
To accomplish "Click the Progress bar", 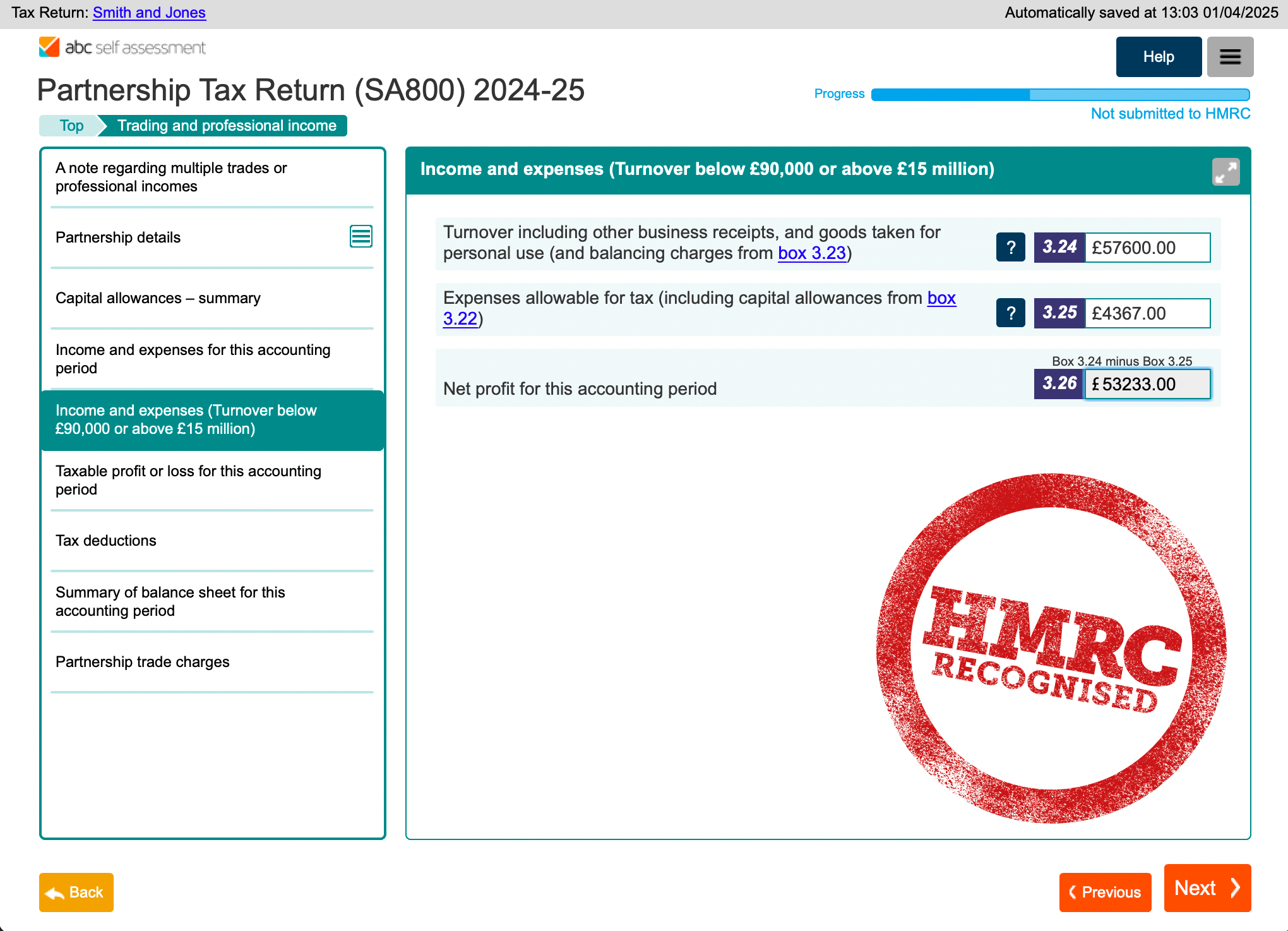I will (x=1061, y=95).
